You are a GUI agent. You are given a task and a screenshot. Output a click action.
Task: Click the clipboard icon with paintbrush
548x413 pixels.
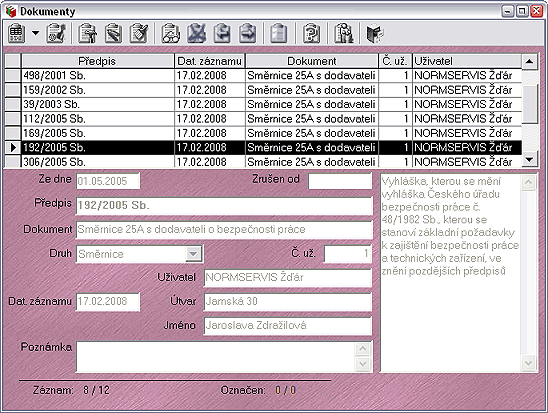click(139, 34)
